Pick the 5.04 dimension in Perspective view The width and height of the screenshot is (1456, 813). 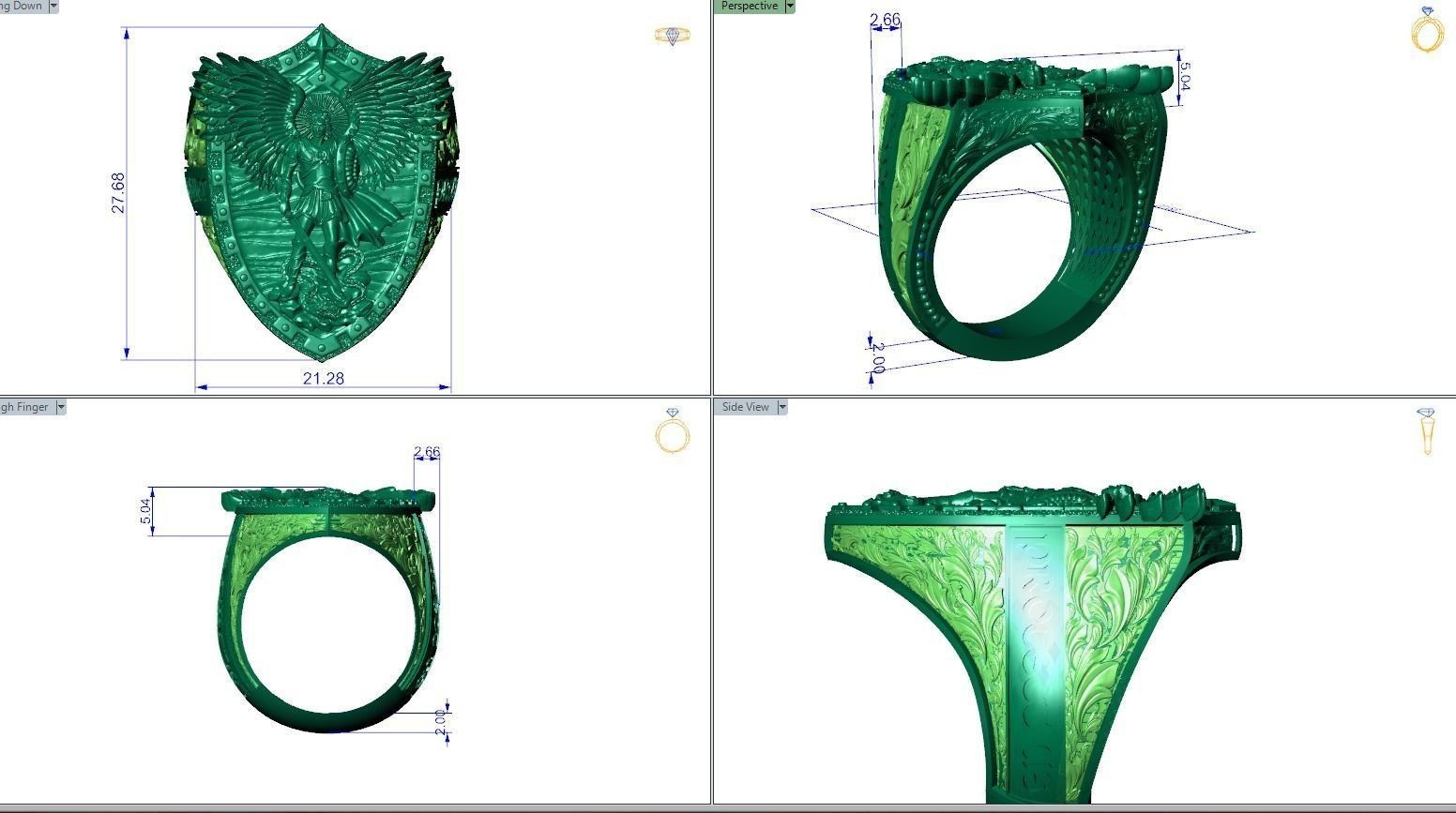1184,76
